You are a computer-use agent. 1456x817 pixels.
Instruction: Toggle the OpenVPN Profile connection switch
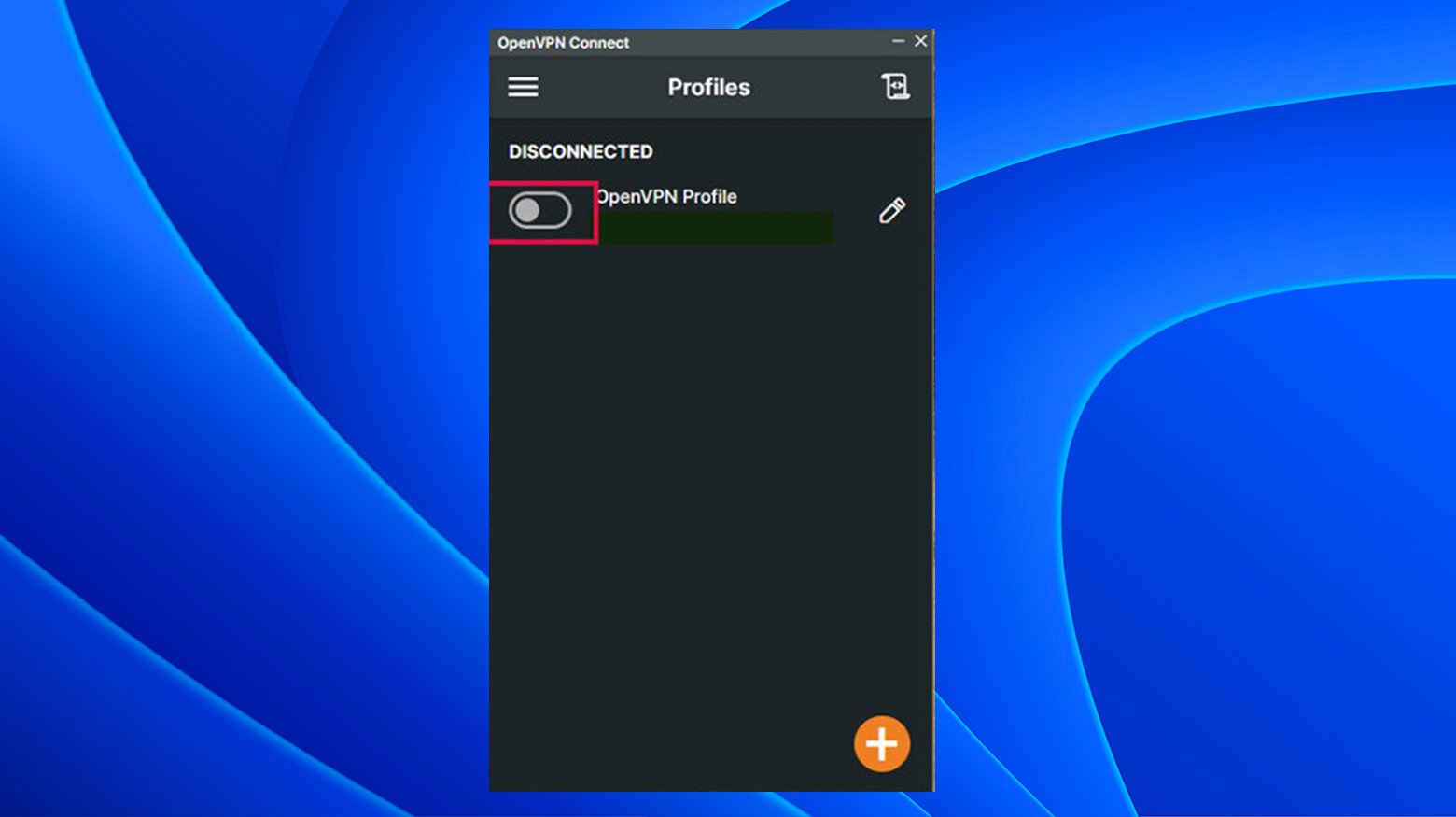click(x=539, y=211)
